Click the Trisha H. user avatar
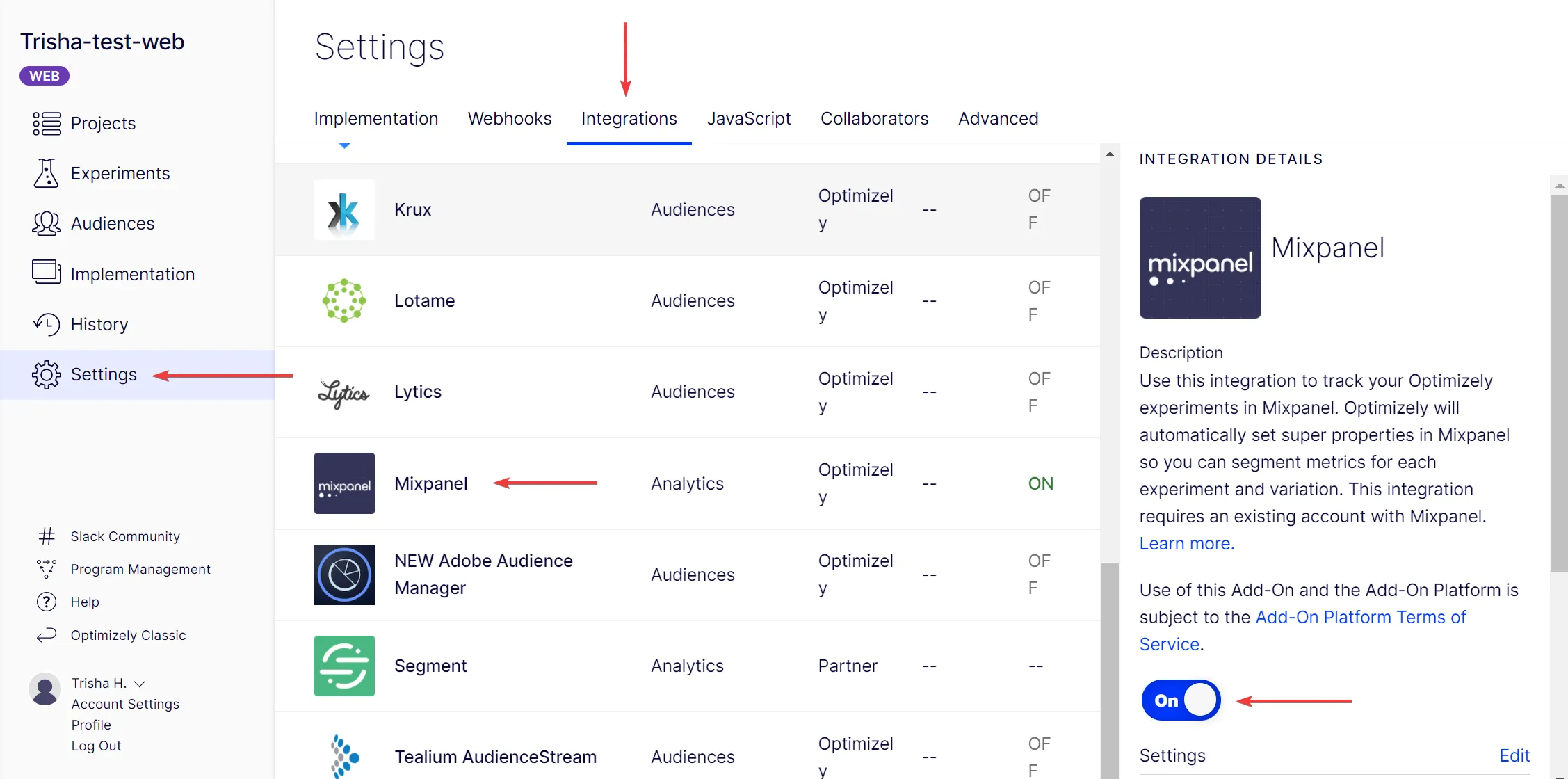This screenshot has width=1568, height=779. click(45, 689)
